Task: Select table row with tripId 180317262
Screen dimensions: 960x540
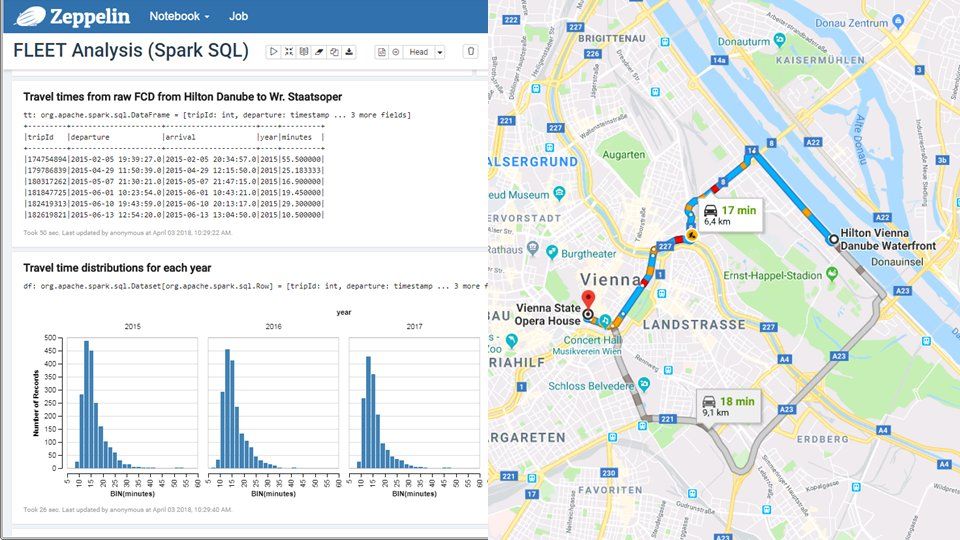Action: pos(174,181)
